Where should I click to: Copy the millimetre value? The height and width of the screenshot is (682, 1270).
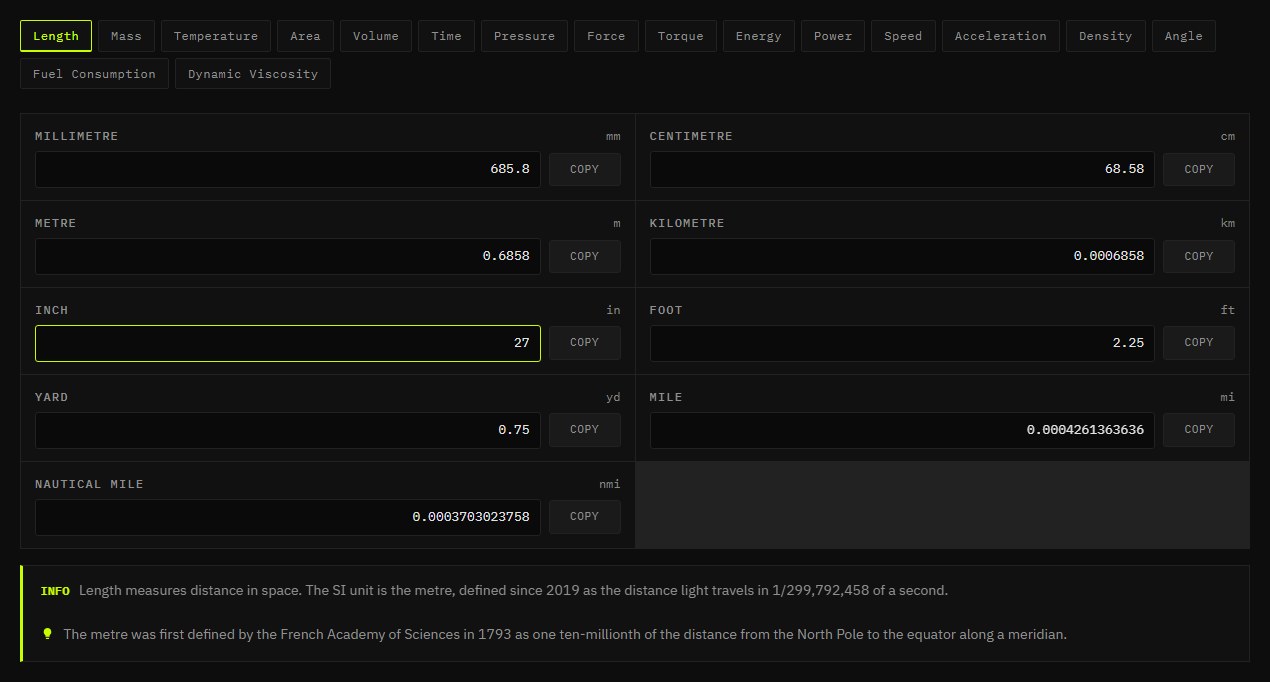[x=585, y=169]
